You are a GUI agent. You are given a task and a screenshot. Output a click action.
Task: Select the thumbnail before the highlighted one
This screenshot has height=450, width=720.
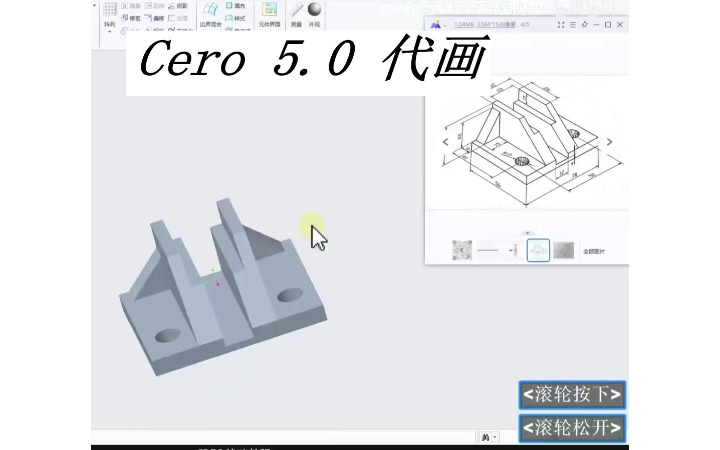513,250
